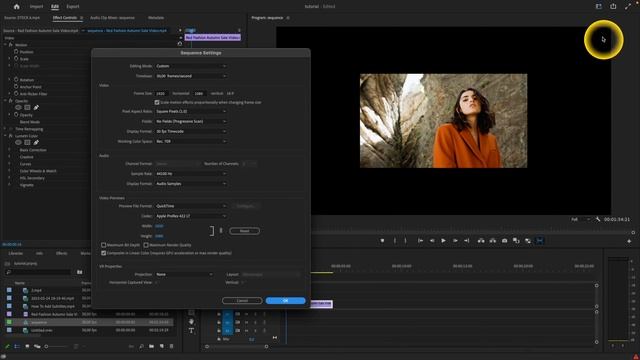The height and width of the screenshot is (360, 640).
Task: Open the Metadata tab
Action: tap(156, 18)
